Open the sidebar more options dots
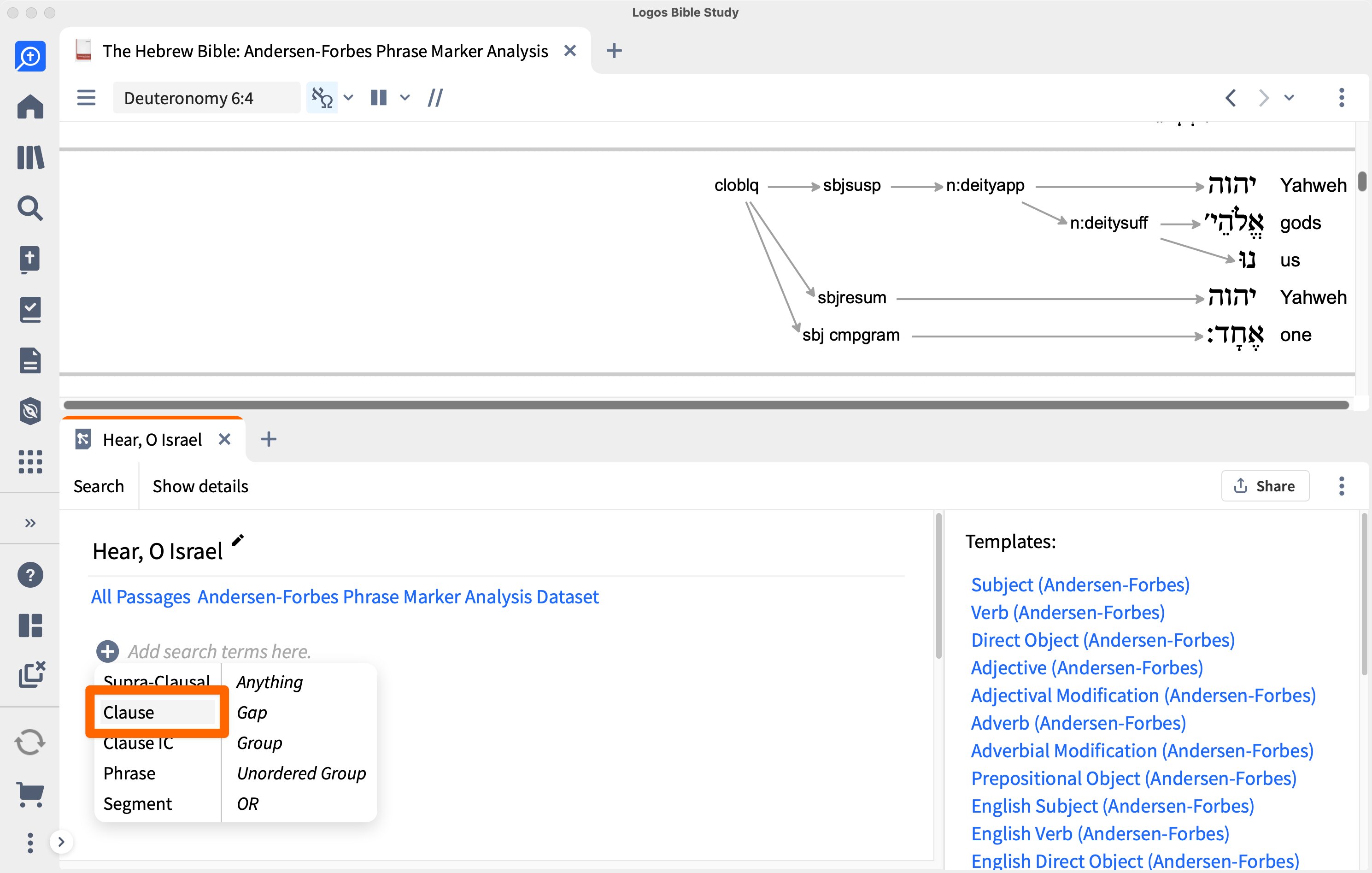The height and width of the screenshot is (873, 1372). pos(30,843)
